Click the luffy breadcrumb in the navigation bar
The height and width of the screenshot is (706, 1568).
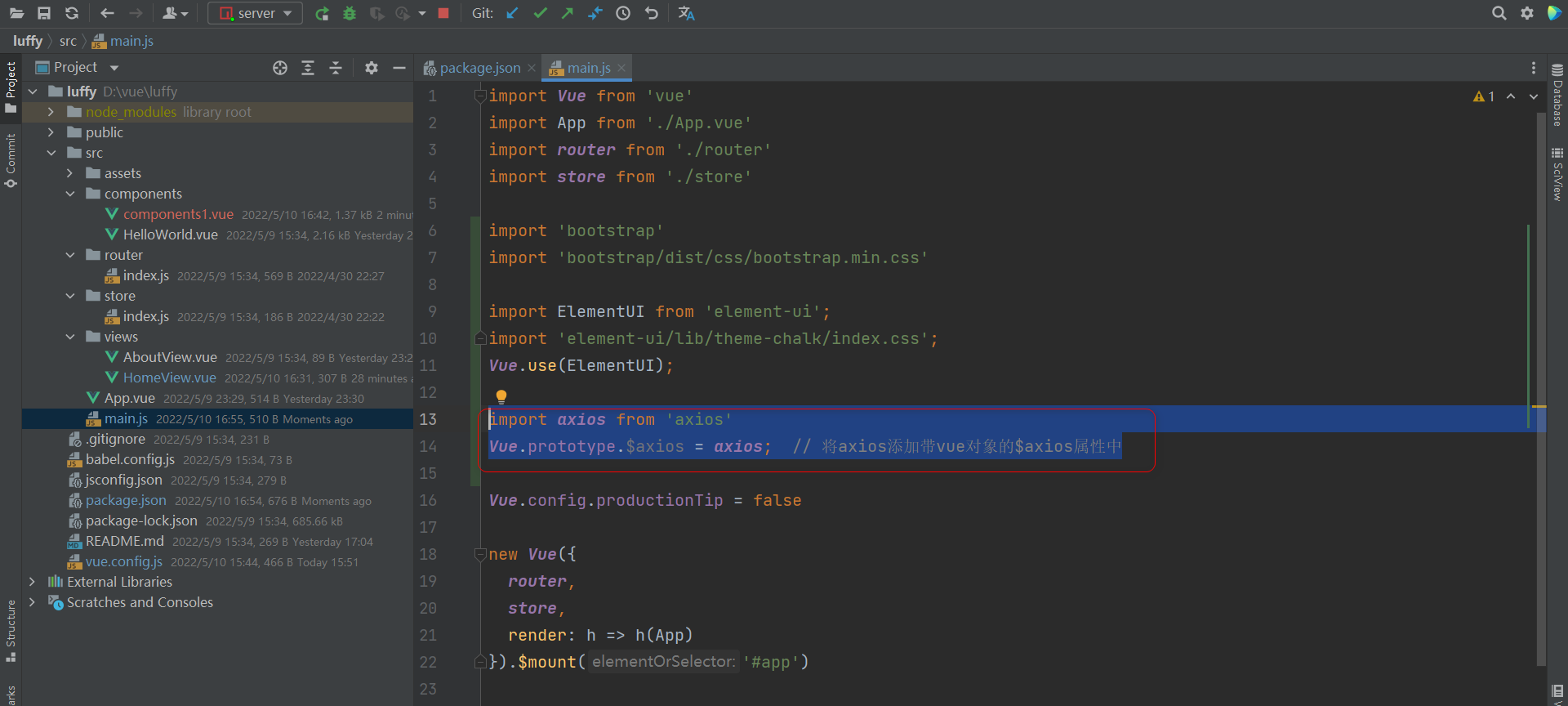pos(28,41)
